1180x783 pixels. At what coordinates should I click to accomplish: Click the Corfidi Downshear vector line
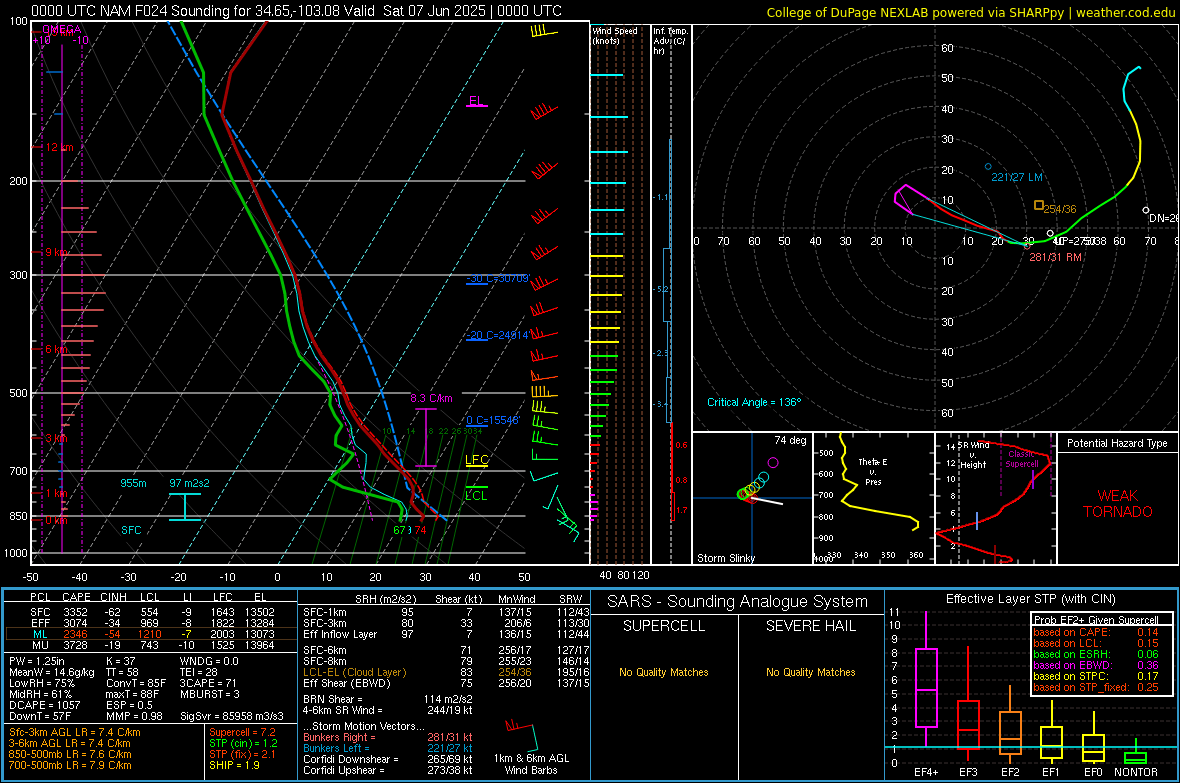point(388,759)
